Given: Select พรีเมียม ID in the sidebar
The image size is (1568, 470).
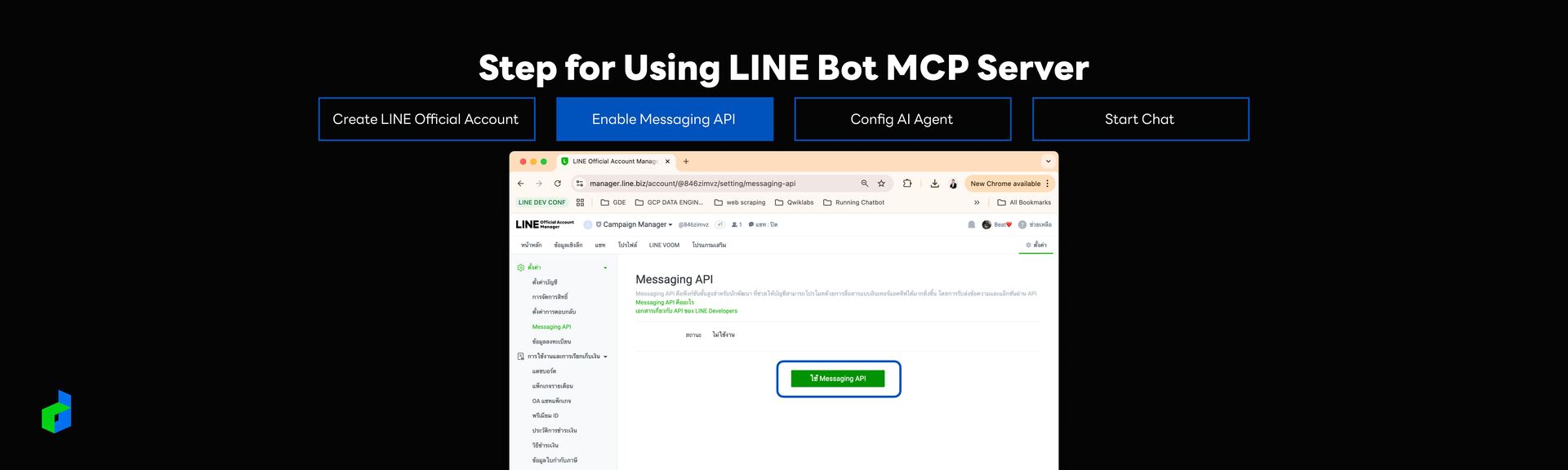Looking at the screenshot, I should (x=546, y=415).
